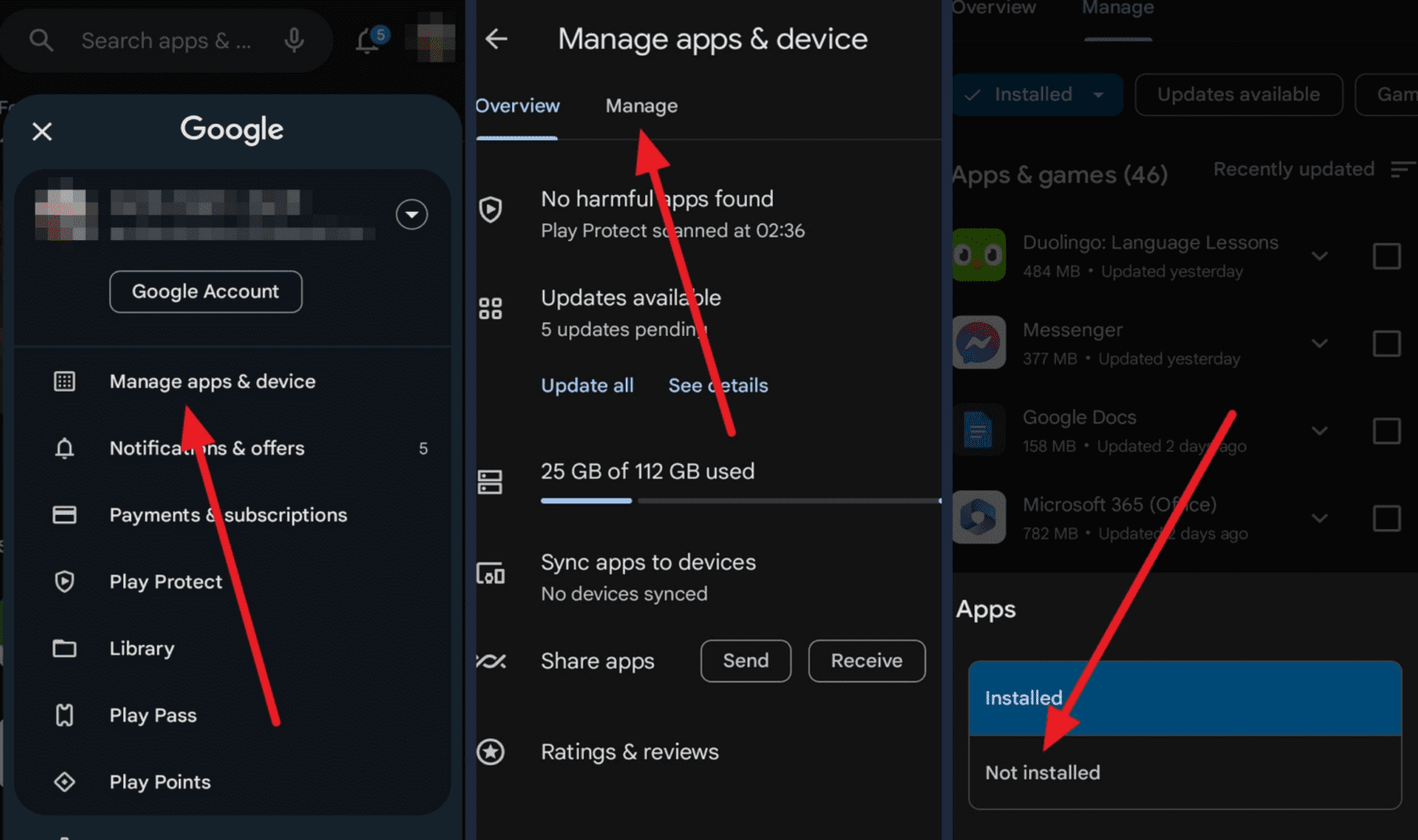Click the Google Account button
1418x840 pixels.
pos(206,292)
